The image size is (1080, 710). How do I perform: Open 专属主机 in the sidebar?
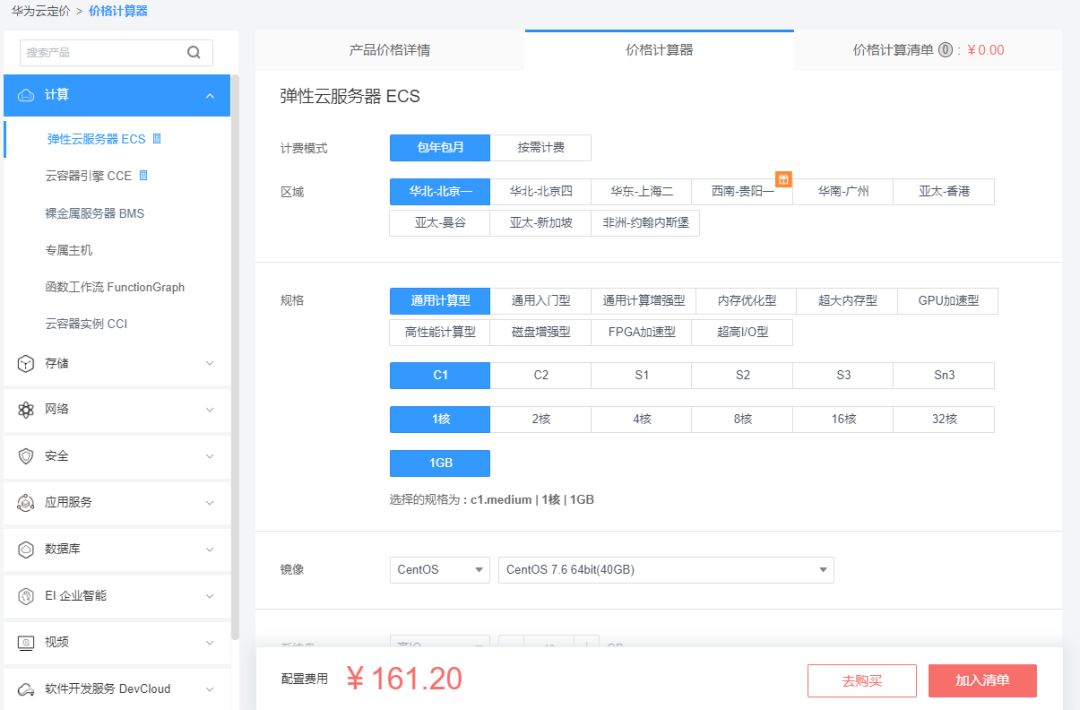click(68, 250)
